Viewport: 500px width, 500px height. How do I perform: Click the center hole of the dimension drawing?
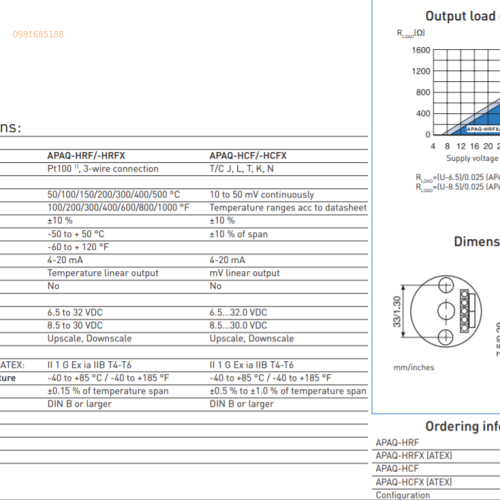tap(446, 311)
